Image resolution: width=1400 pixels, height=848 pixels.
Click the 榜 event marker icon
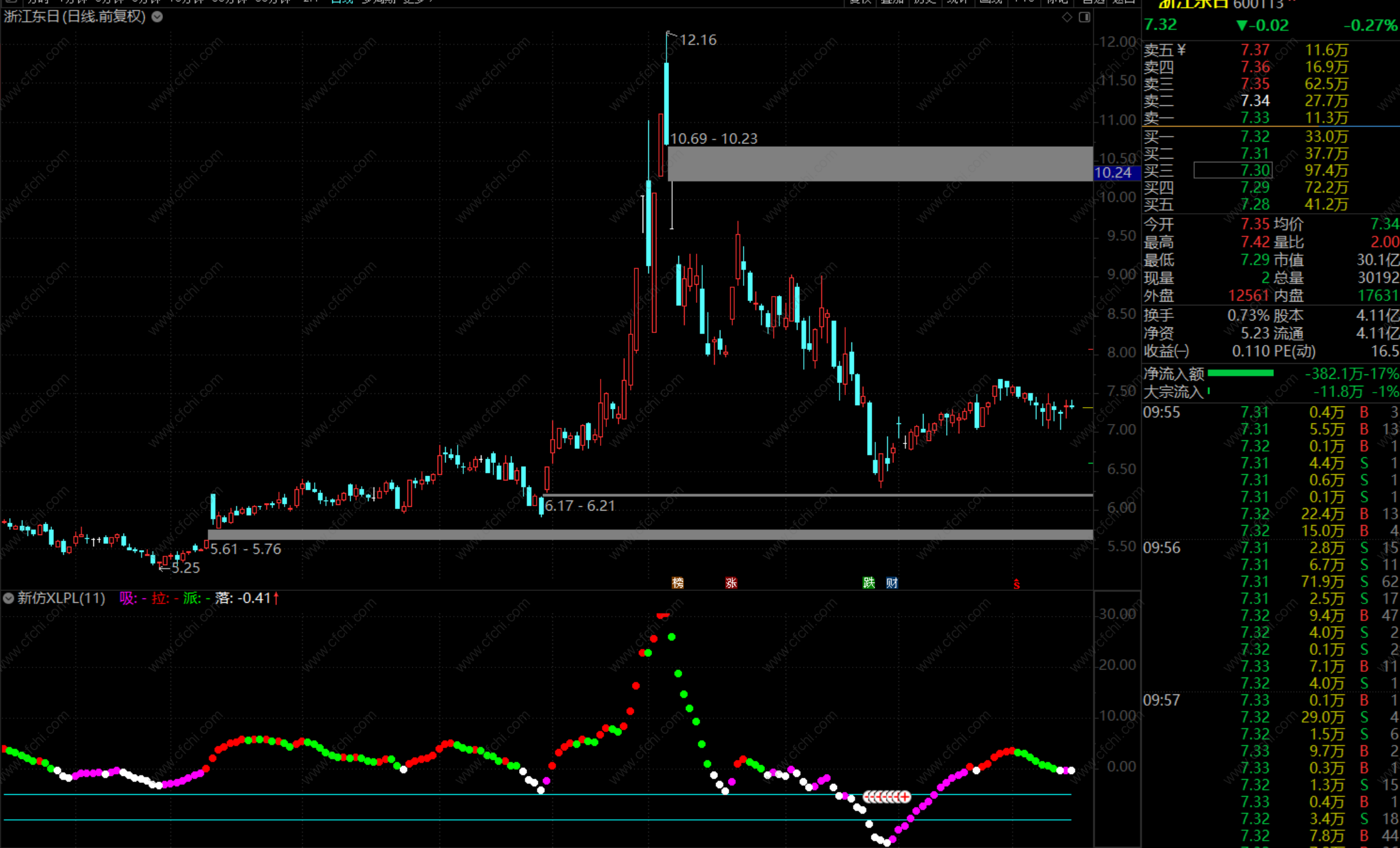(678, 583)
